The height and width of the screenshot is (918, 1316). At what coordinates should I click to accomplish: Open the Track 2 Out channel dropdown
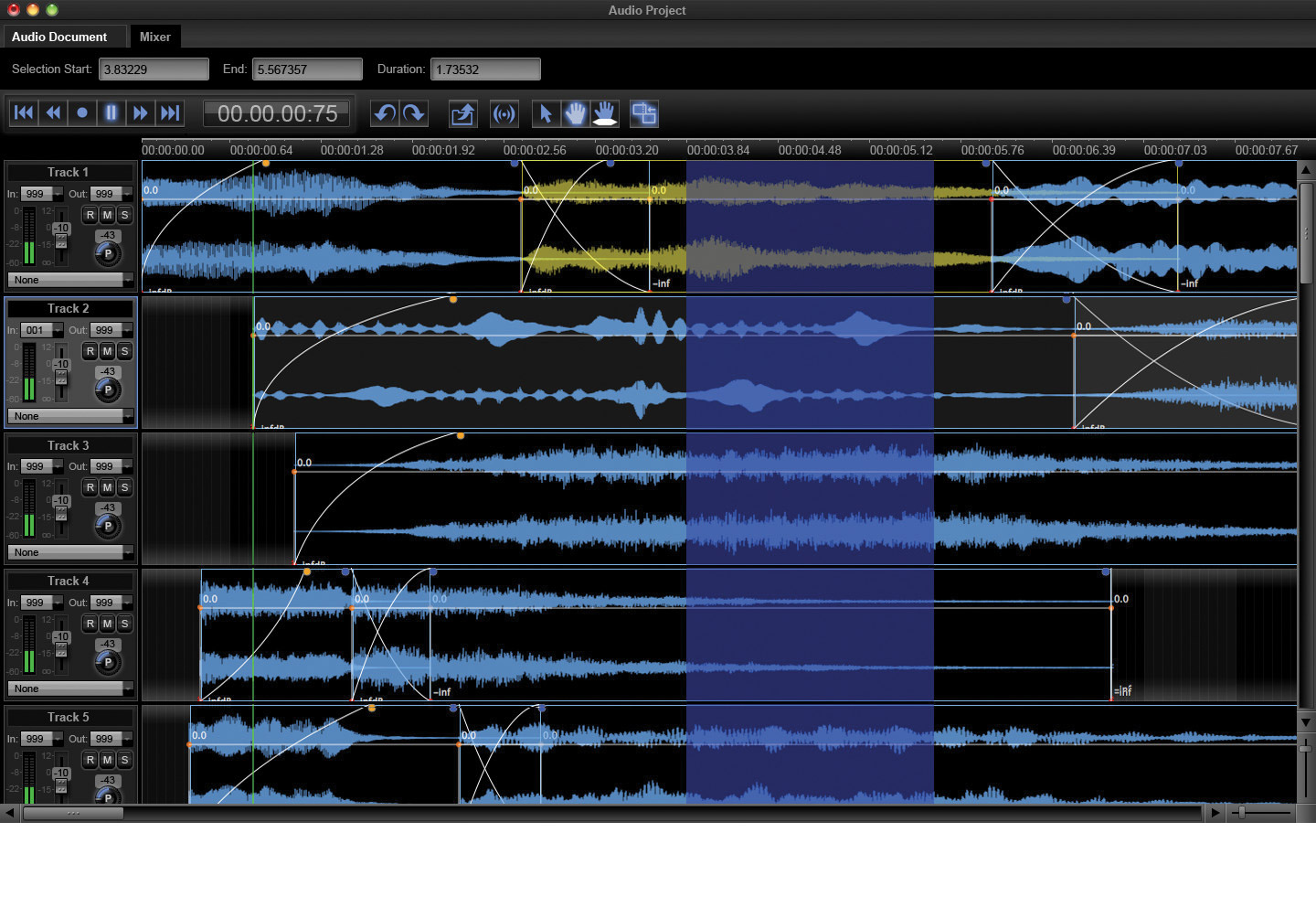[127, 330]
